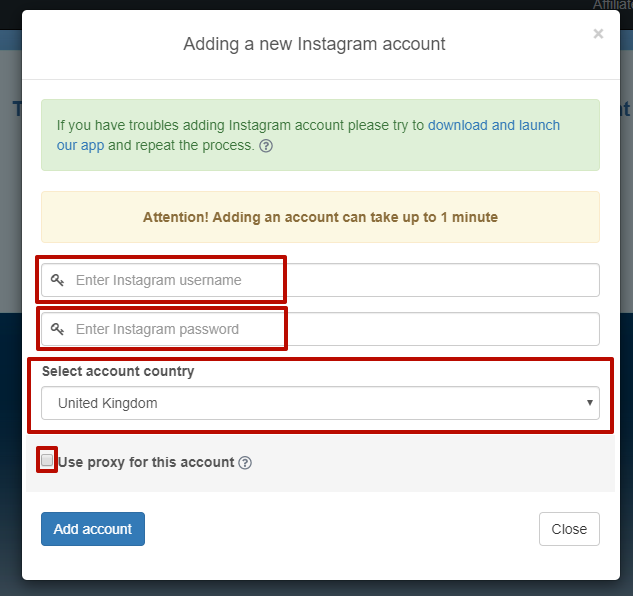The height and width of the screenshot is (596, 633).
Task: Open the proxy help question mark icon
Action: coord(245,463)
